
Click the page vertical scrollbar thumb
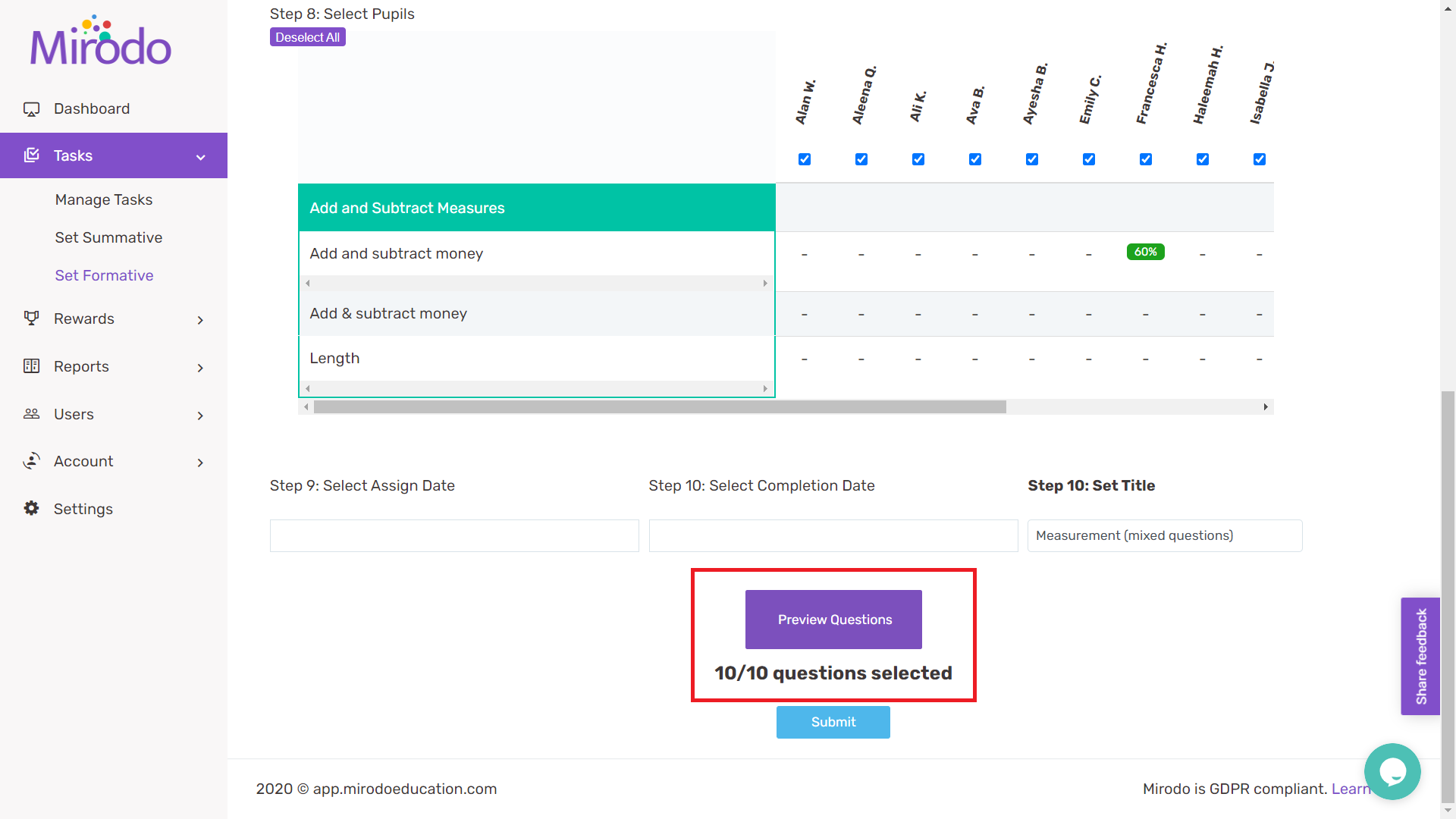[x=1448, y=595]
